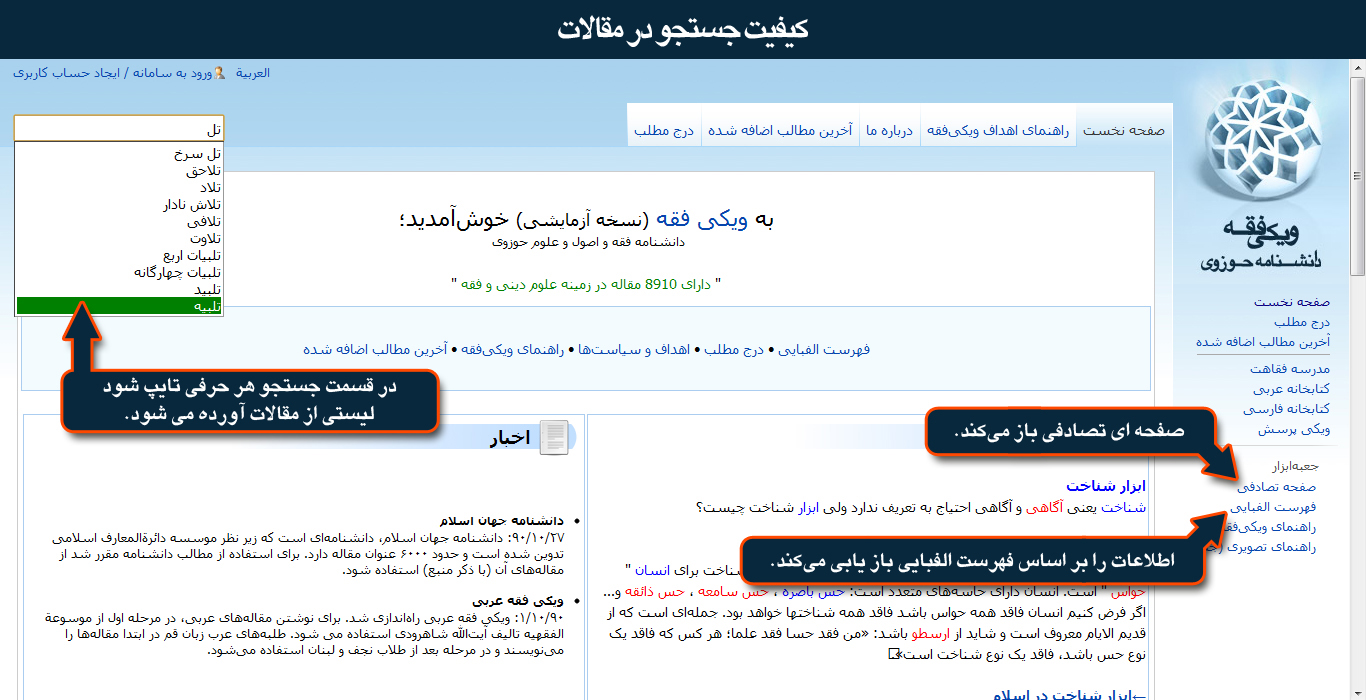Open the صفحه نخست tab
This screenshot has width=1366, height=700.
1124,130
